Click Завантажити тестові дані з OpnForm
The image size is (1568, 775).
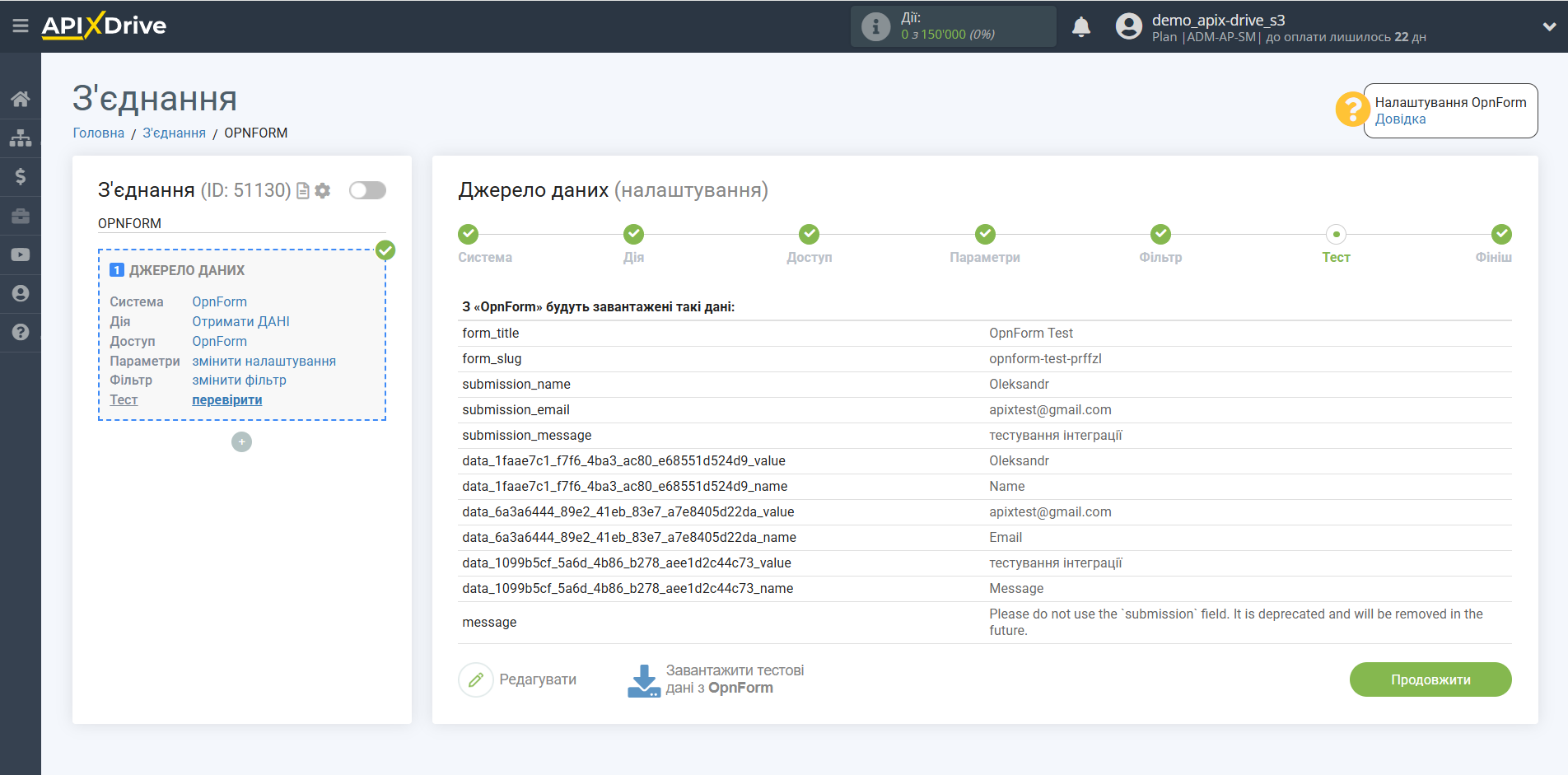coord(735,679)
